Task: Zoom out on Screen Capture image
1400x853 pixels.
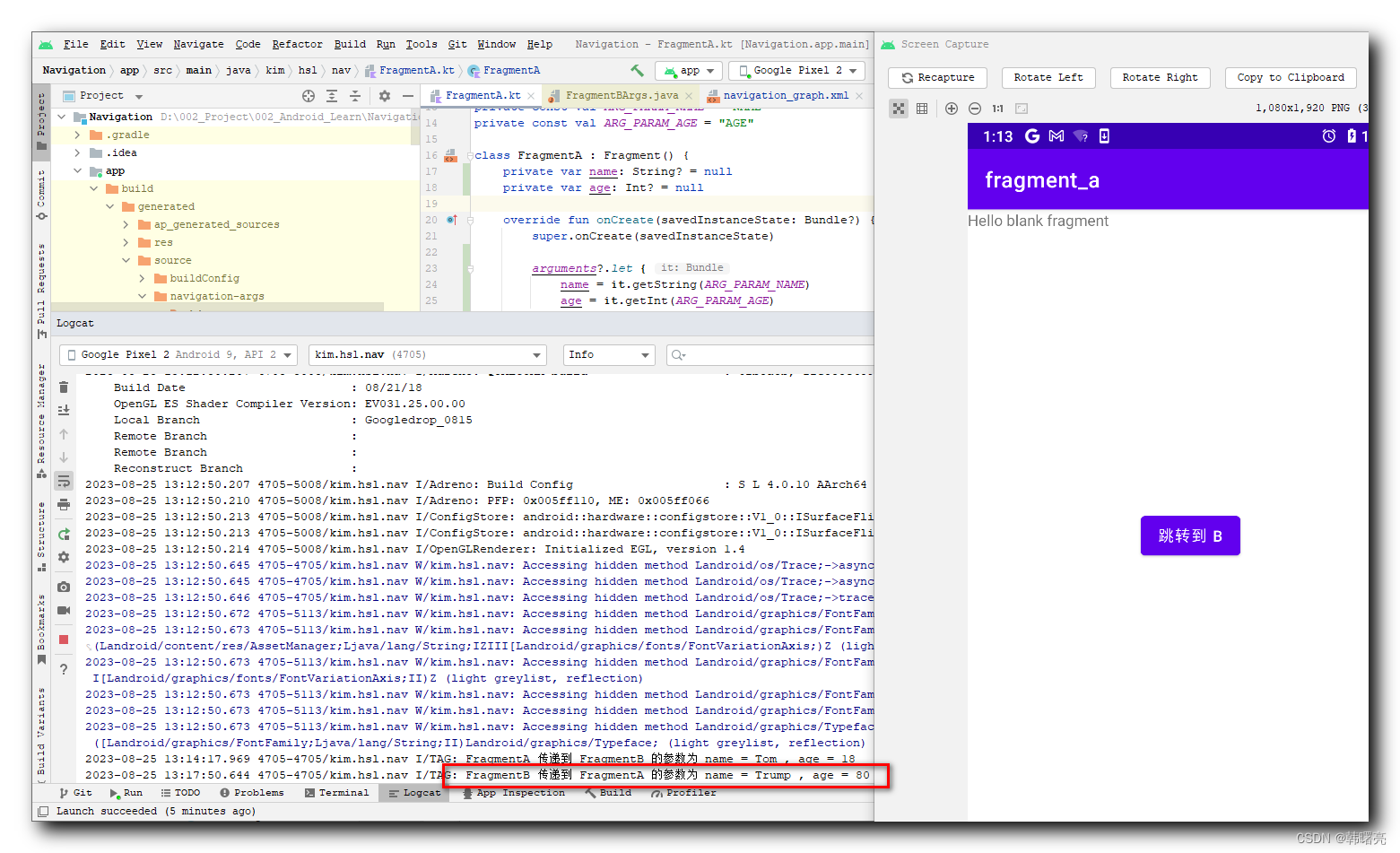Action: point(975,109)
